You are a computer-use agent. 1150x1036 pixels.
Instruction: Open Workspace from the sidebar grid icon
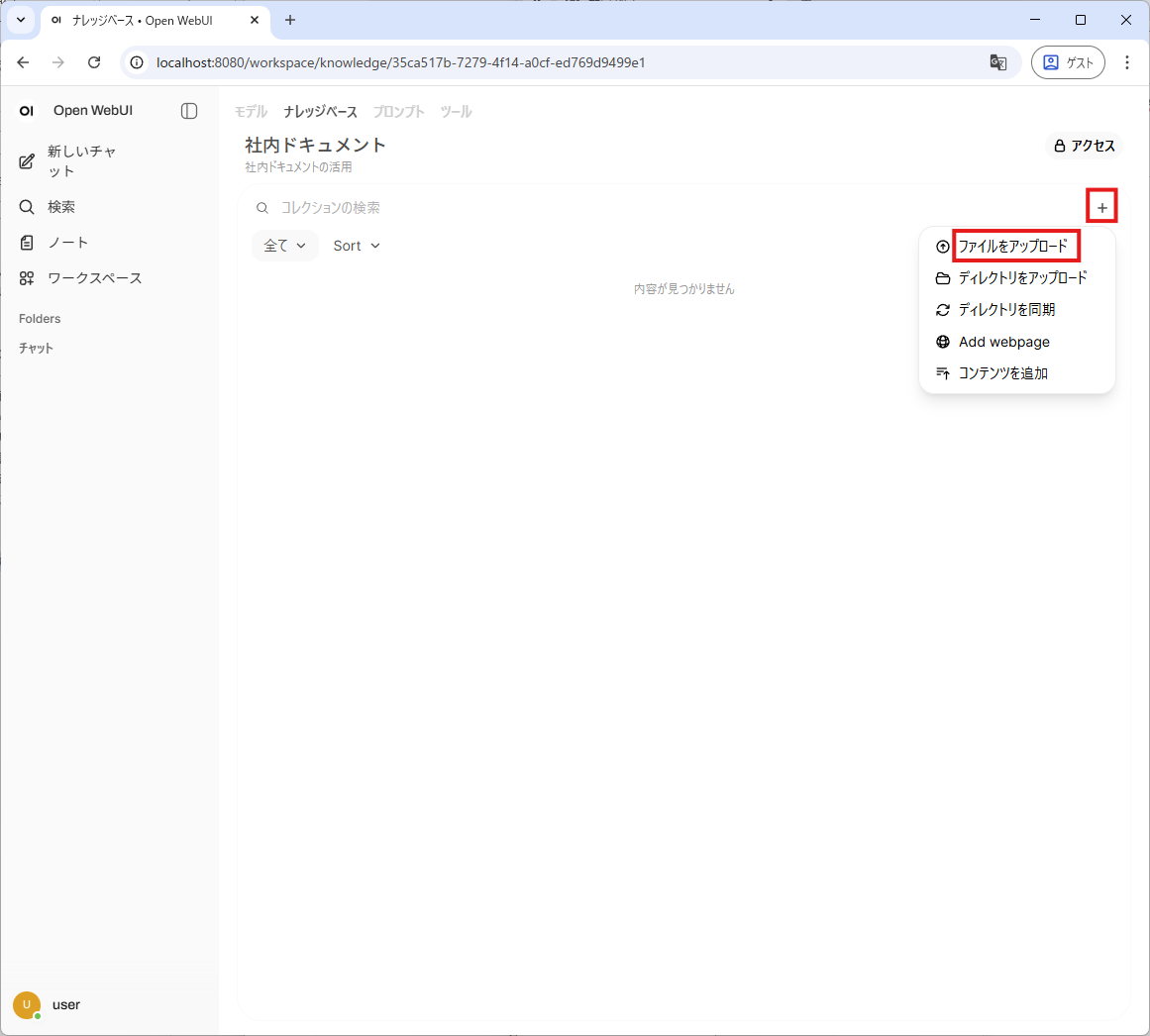point(28,278)
